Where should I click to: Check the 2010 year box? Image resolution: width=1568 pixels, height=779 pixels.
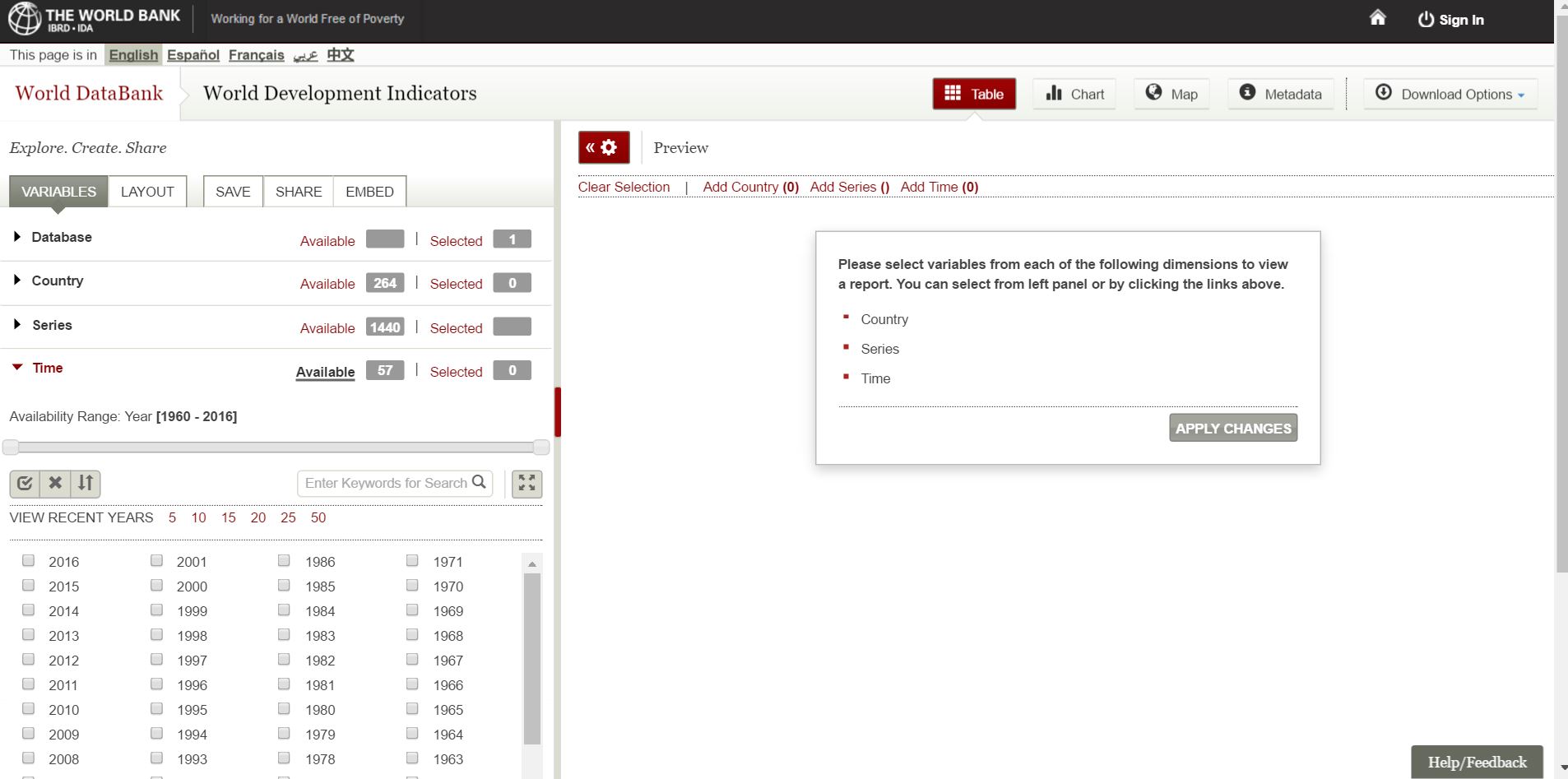click(x=29, y=708)
